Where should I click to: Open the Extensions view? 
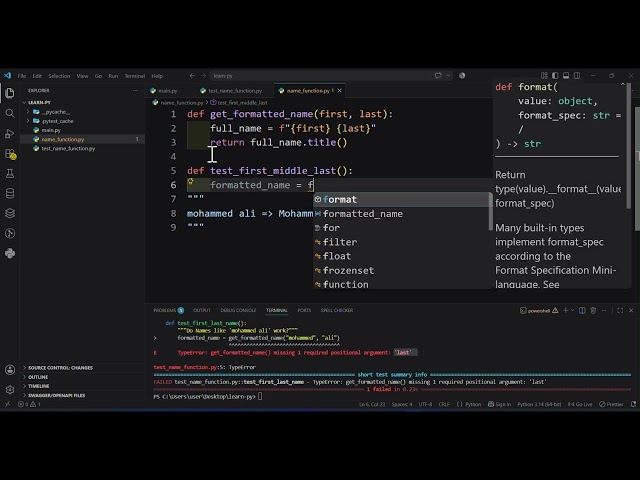pos(10,154)
